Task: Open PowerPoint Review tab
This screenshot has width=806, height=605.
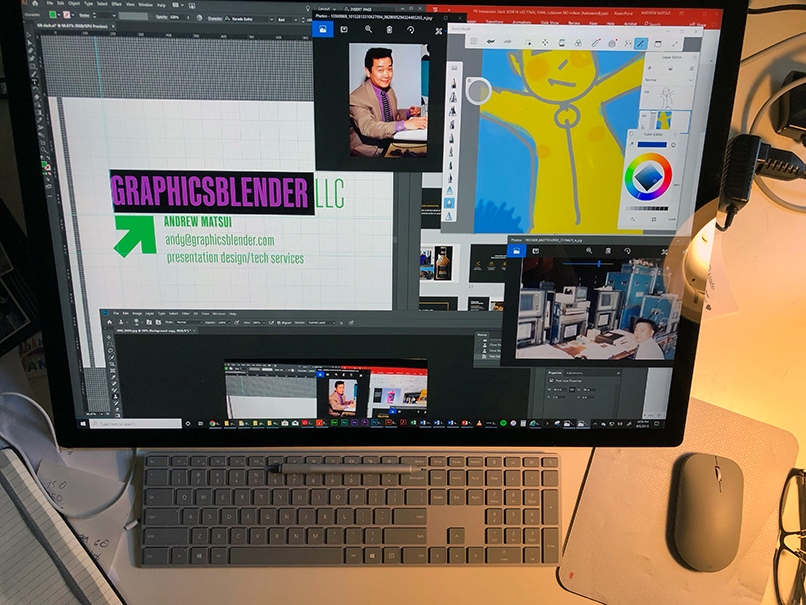Action: [x=574, y=23]
